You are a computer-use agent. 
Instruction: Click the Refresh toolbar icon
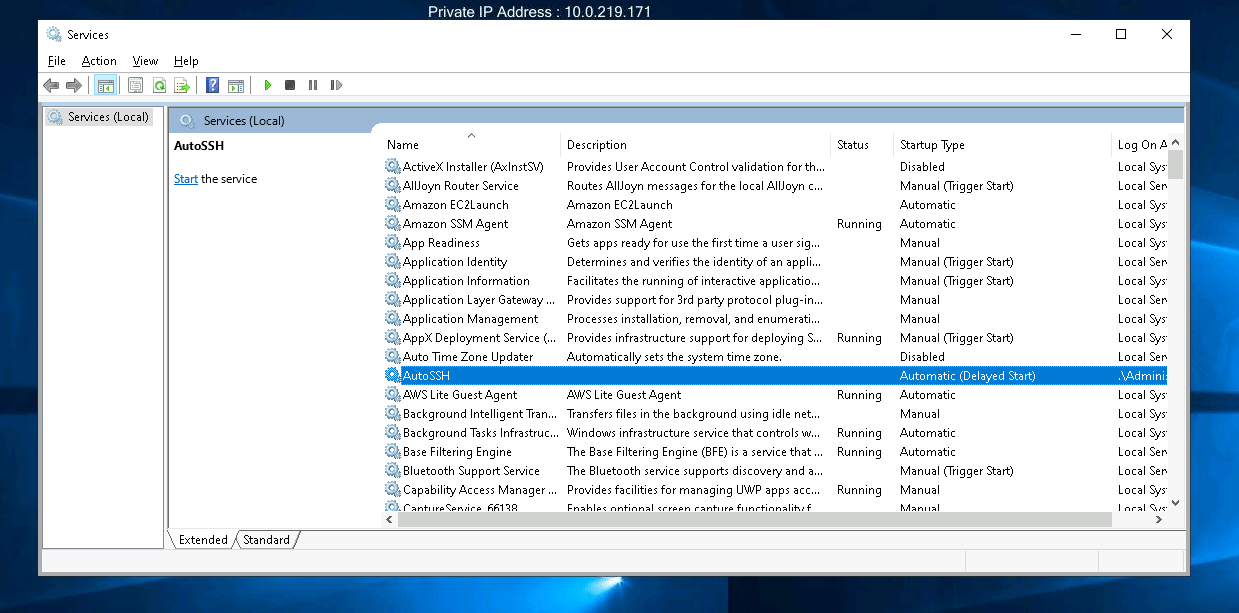158,86
